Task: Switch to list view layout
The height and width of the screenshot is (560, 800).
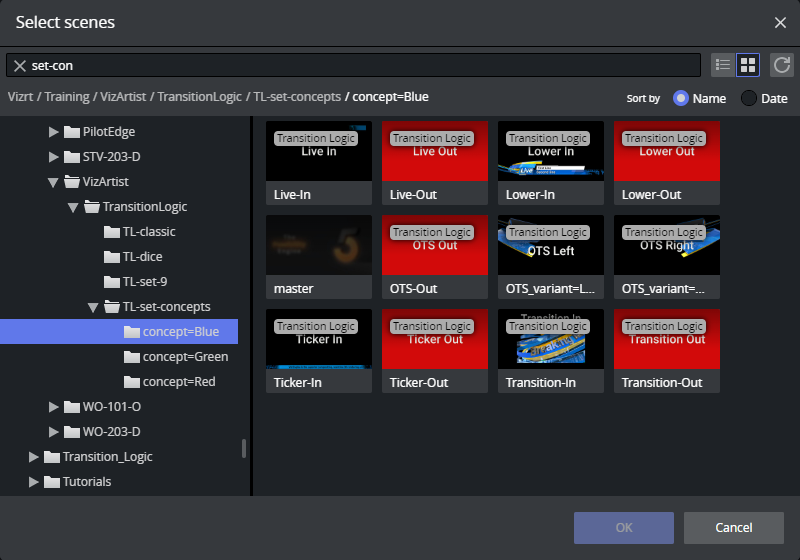Action: [722, 65]
